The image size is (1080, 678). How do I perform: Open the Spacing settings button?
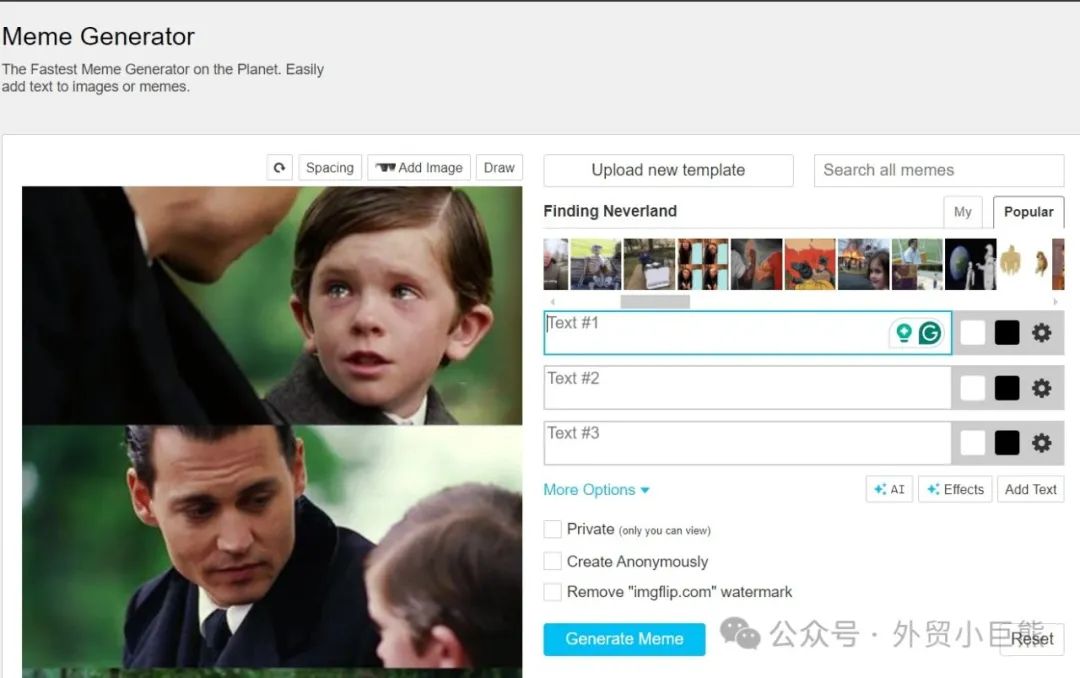click(x=330, y=167)
